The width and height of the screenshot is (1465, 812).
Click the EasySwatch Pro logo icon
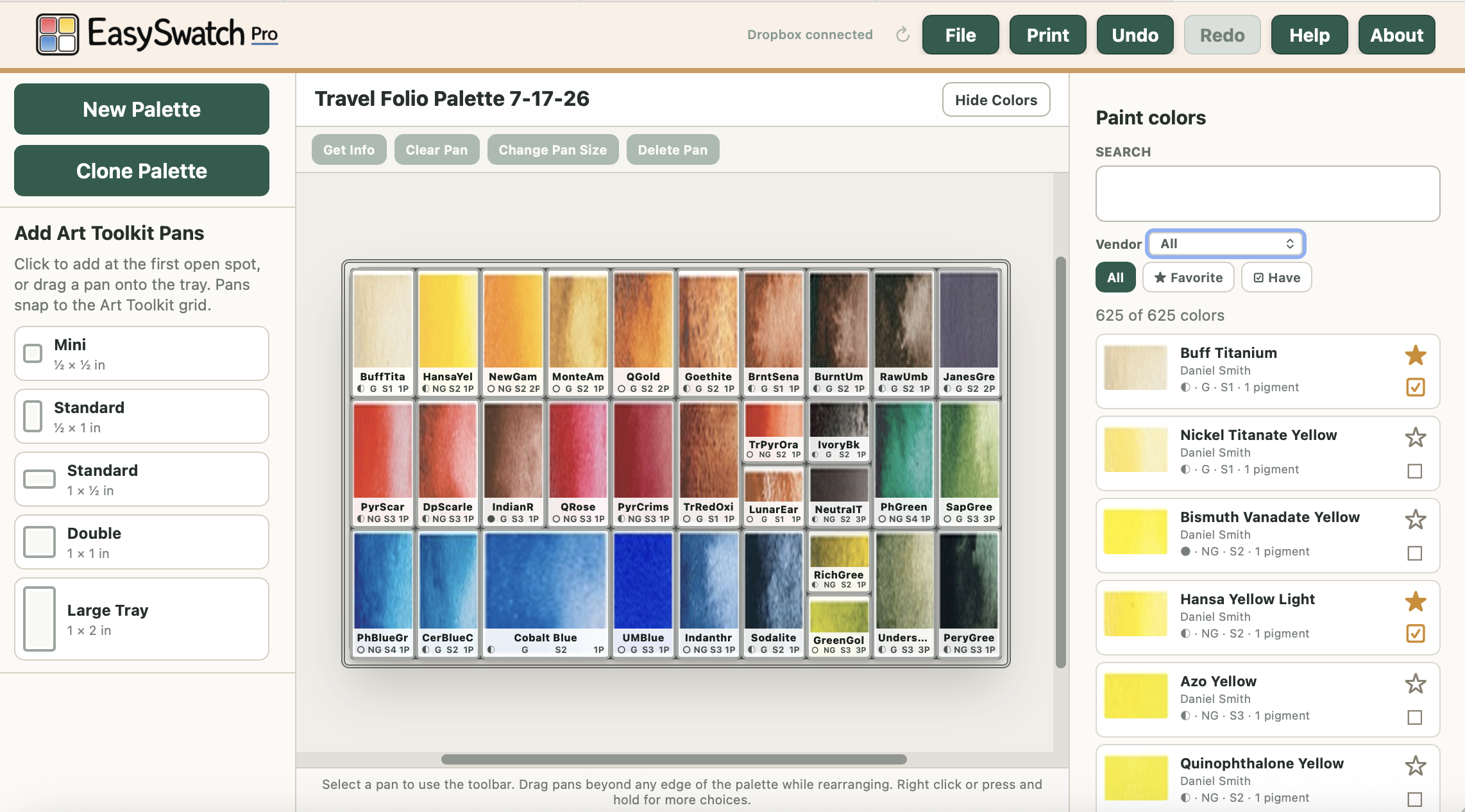click(x=57, y=35)
